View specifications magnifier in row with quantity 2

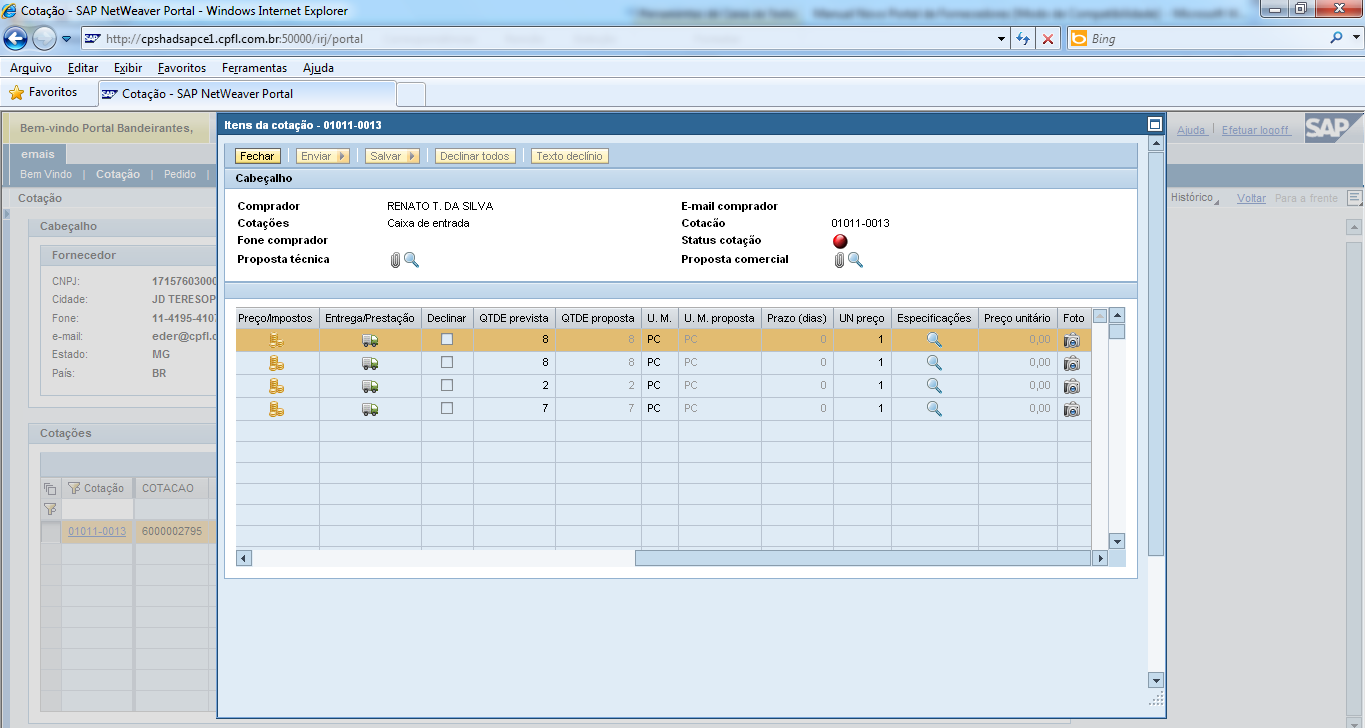934,385
